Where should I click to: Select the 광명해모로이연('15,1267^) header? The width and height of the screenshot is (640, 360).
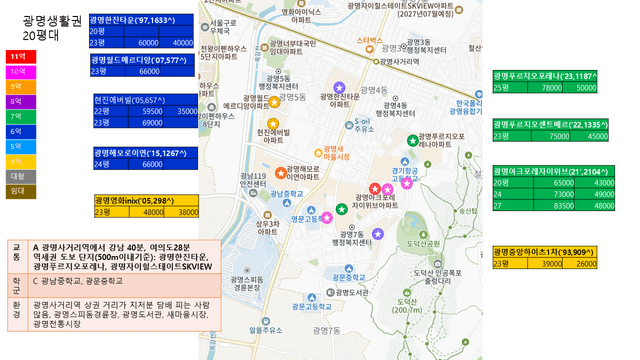(146, 153)
